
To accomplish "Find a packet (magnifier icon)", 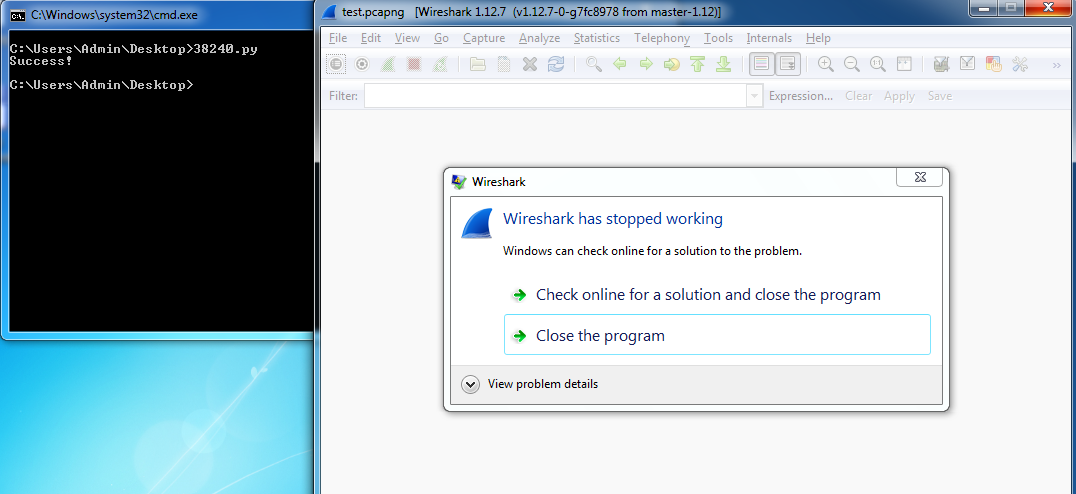I will coord(594,64).
